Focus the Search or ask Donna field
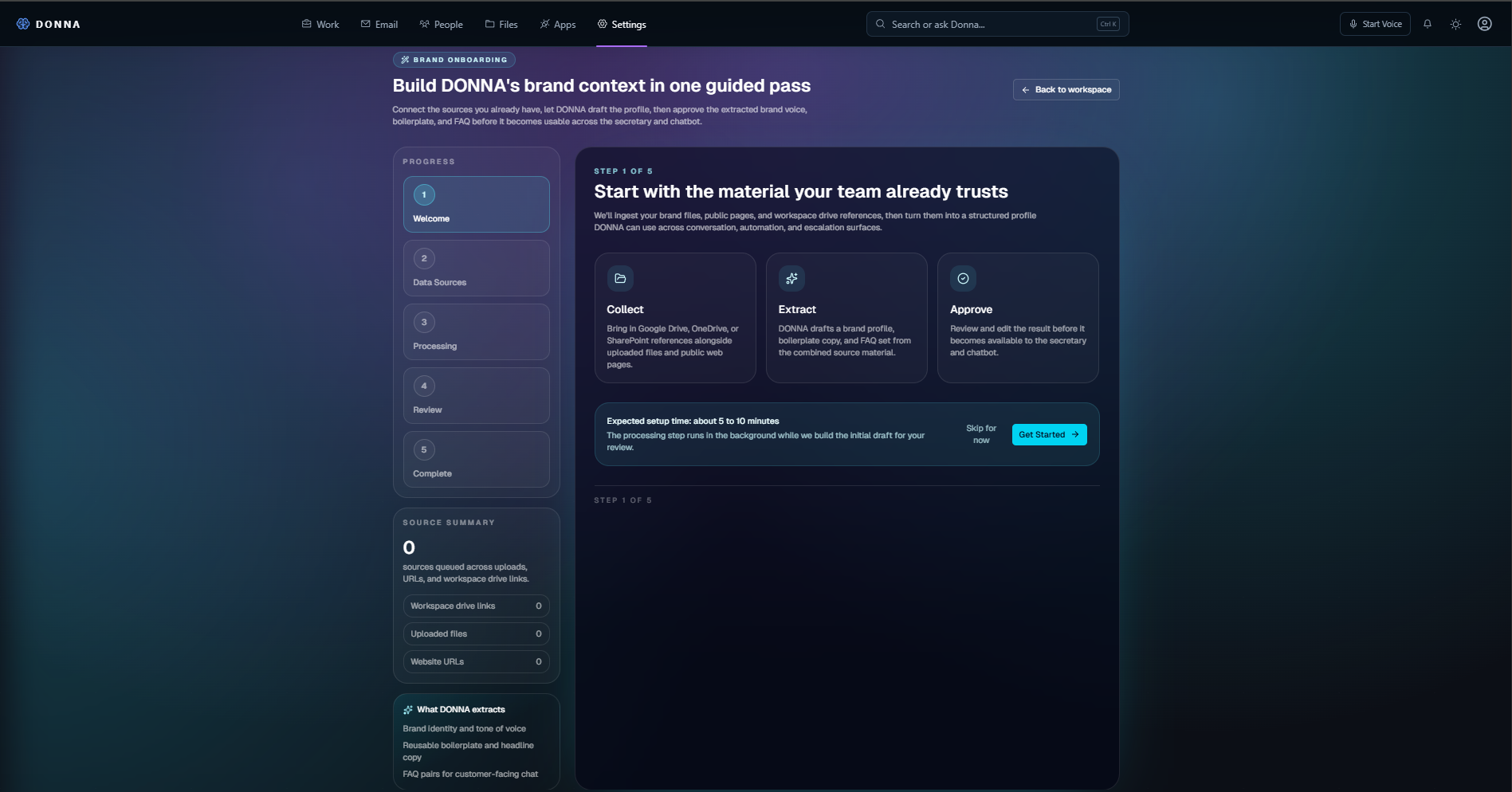The height and width of the screenshot is (792, 1512). click(x=997, y=24)
